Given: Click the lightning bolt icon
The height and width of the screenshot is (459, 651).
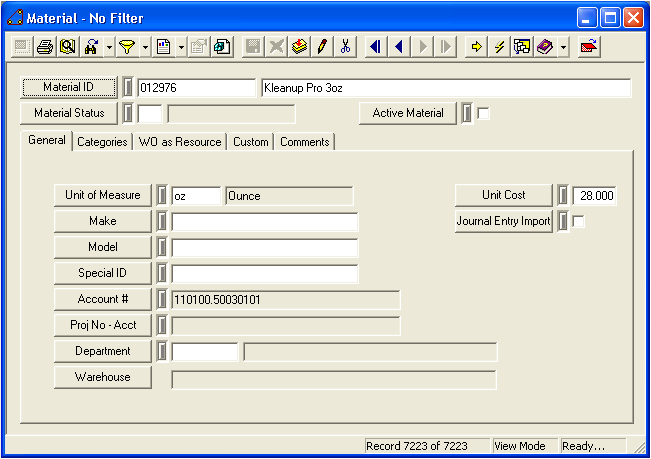Looking at the screenshot, I should tap(499, 47).
